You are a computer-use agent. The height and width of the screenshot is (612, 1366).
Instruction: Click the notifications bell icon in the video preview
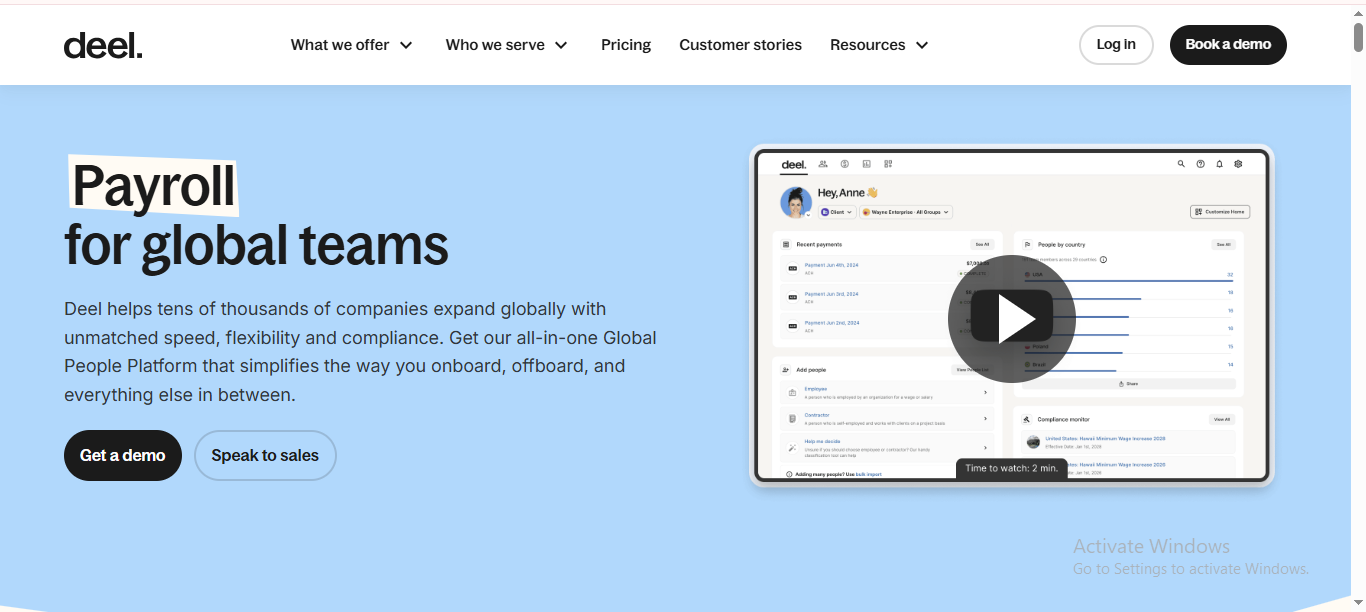pos(1220,164)
